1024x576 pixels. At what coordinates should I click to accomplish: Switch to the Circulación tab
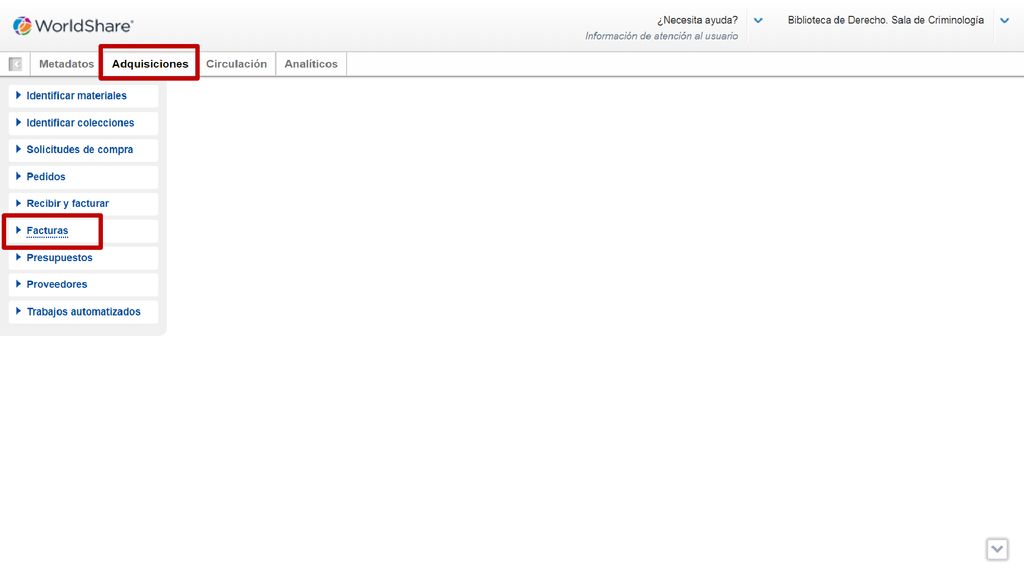tap(236, 64)
